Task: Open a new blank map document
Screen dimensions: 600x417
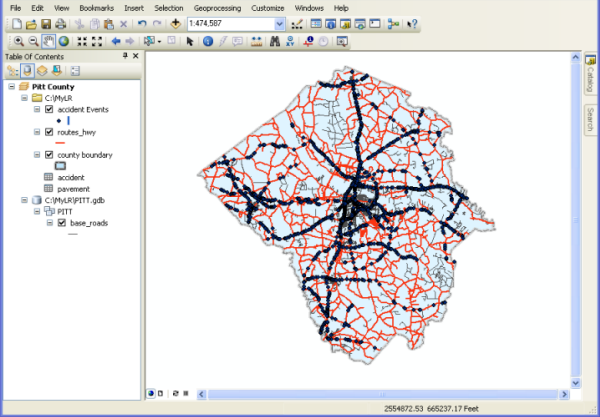Action: [x=17, y=23]
